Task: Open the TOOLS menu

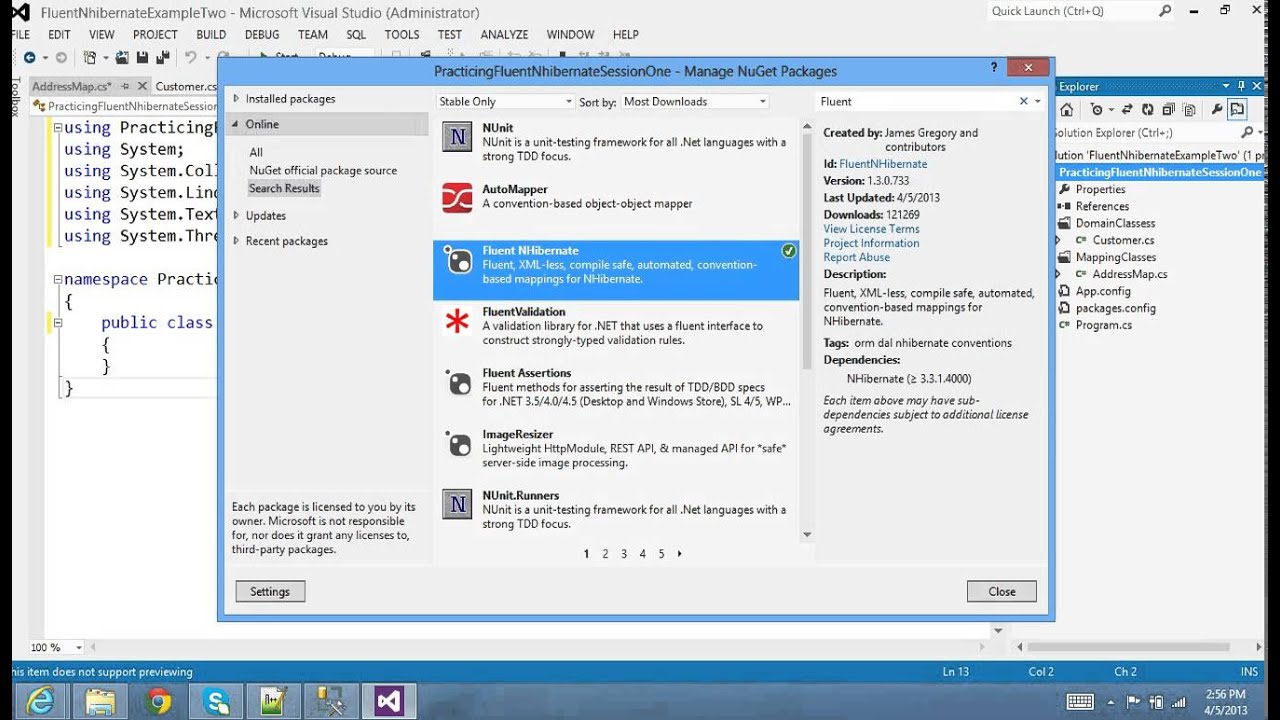Action: coord(402,34)
